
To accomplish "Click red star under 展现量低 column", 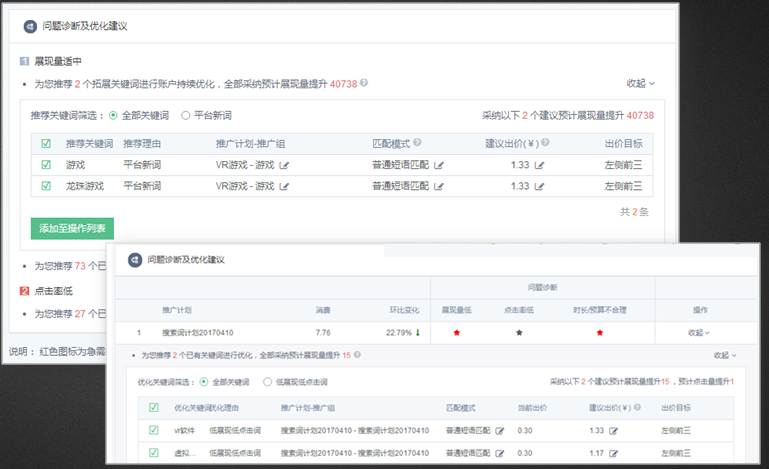I will [457, 332].
